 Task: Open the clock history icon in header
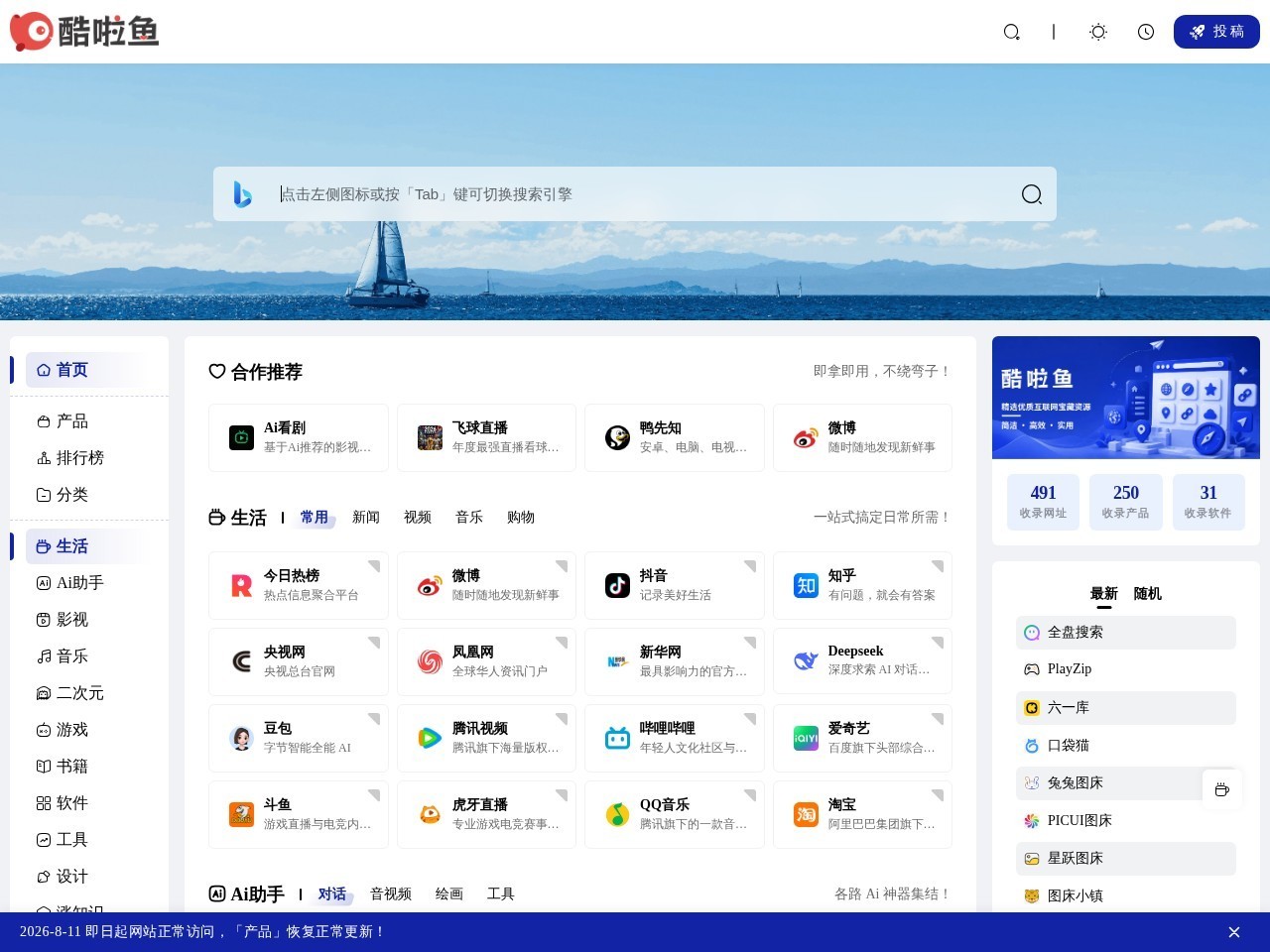(x=1146, y=32)
